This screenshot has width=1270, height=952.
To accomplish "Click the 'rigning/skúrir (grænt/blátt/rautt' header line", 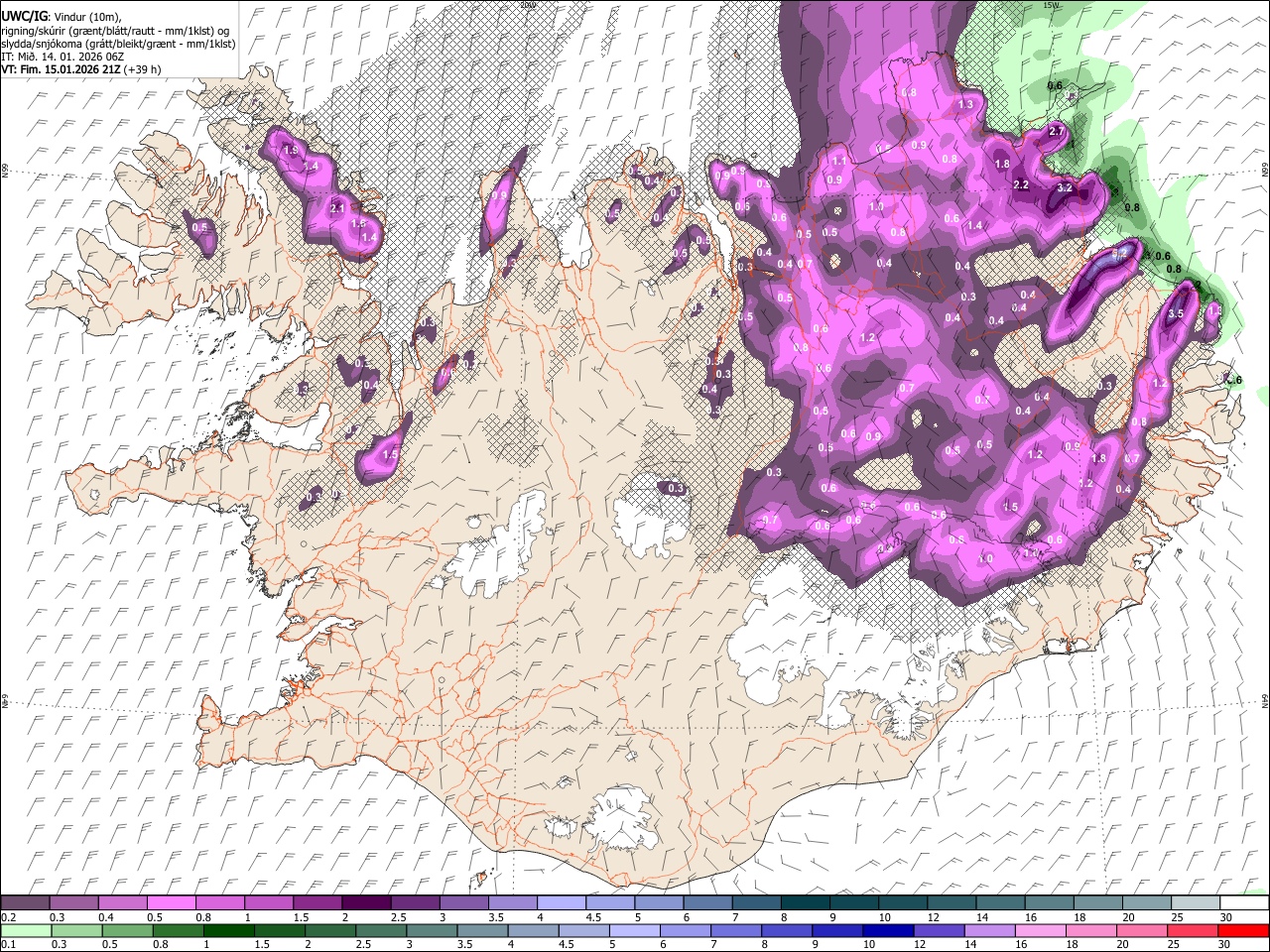I will click(x=116, y=30).
